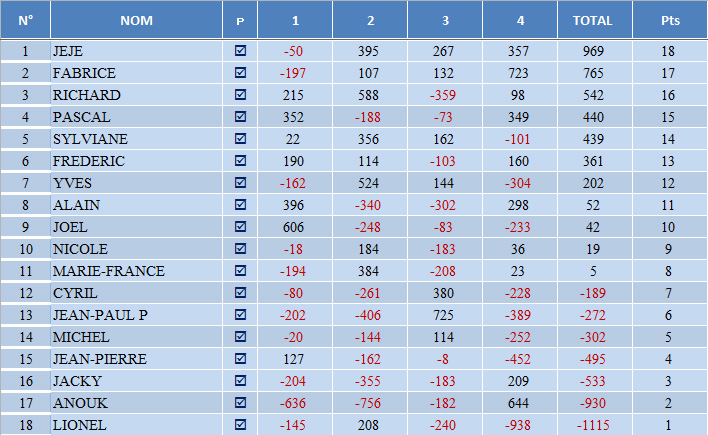Screen dimensions: 708x435
Task: Toggle the checkbox for MARIE-FRANCE
Action: point(240,271)
